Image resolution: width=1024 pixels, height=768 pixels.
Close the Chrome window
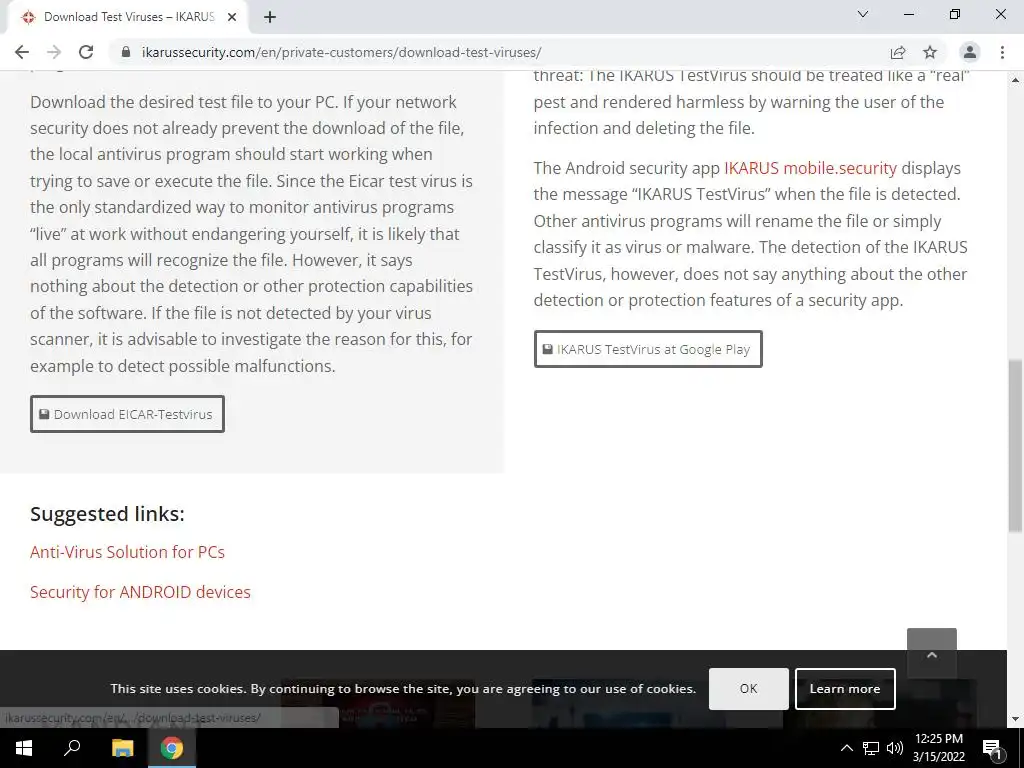(x=1000, y=14)
